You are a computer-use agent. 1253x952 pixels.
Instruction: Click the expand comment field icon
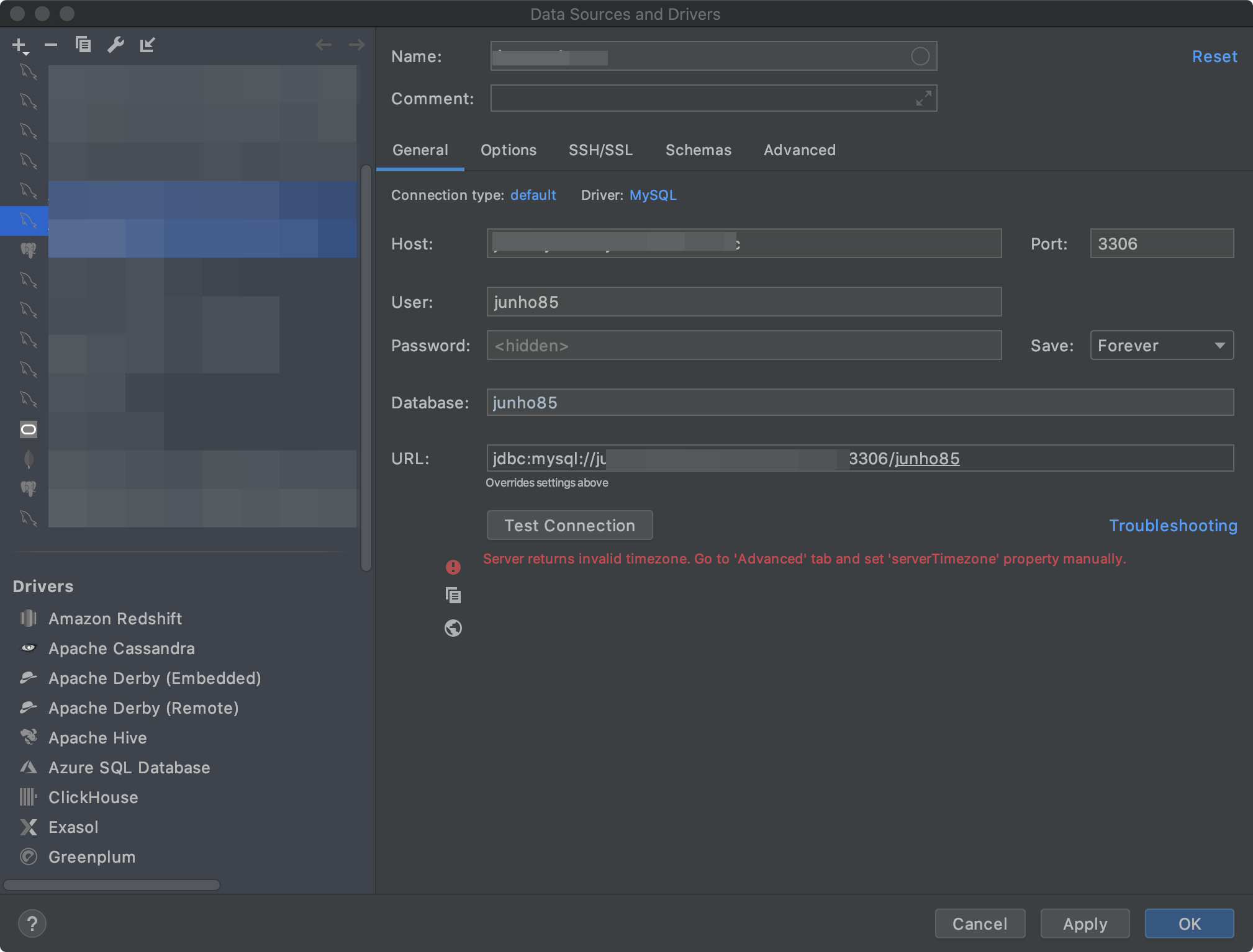coord(923,98)
